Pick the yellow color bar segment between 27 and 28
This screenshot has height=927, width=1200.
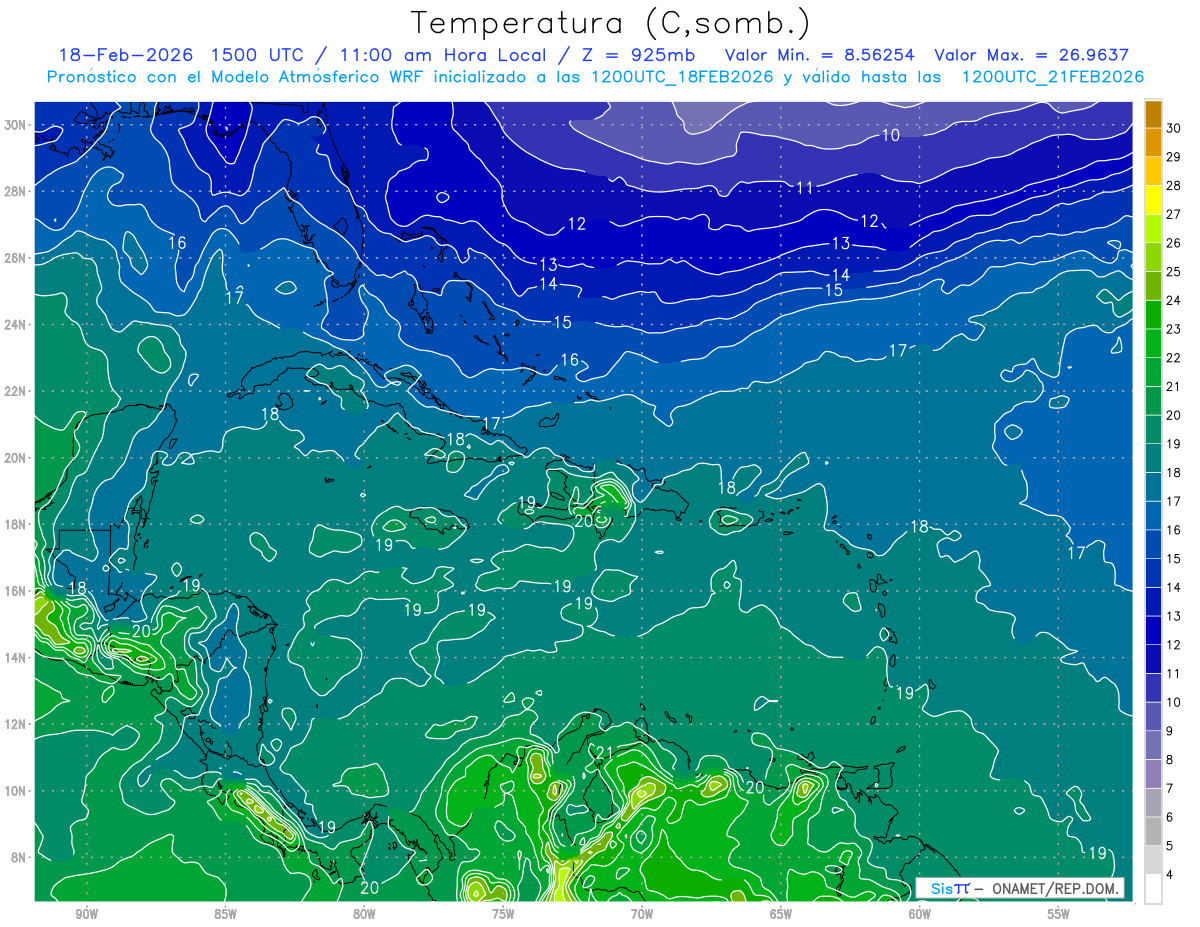[1153, 200]
